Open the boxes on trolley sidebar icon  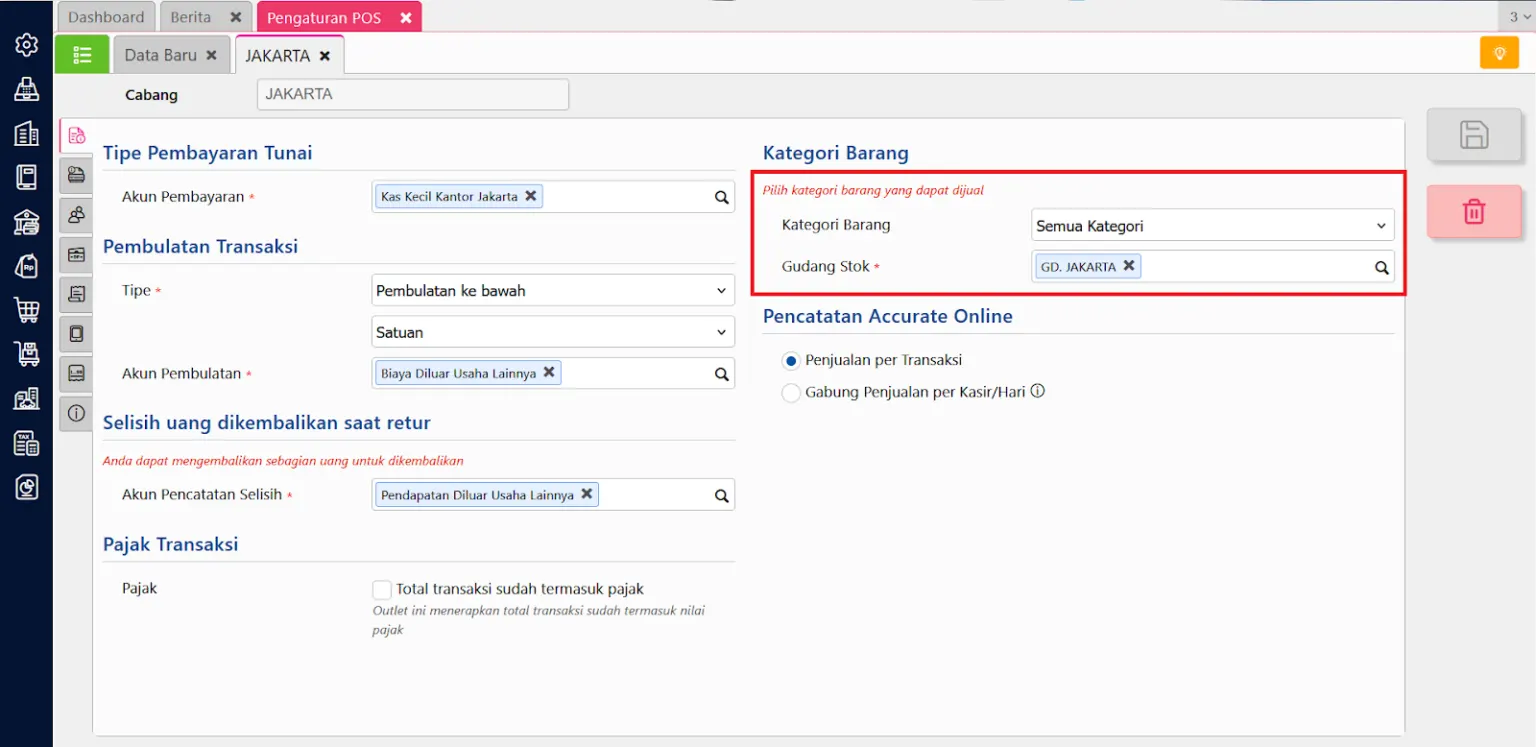click(x=26, y=353)
